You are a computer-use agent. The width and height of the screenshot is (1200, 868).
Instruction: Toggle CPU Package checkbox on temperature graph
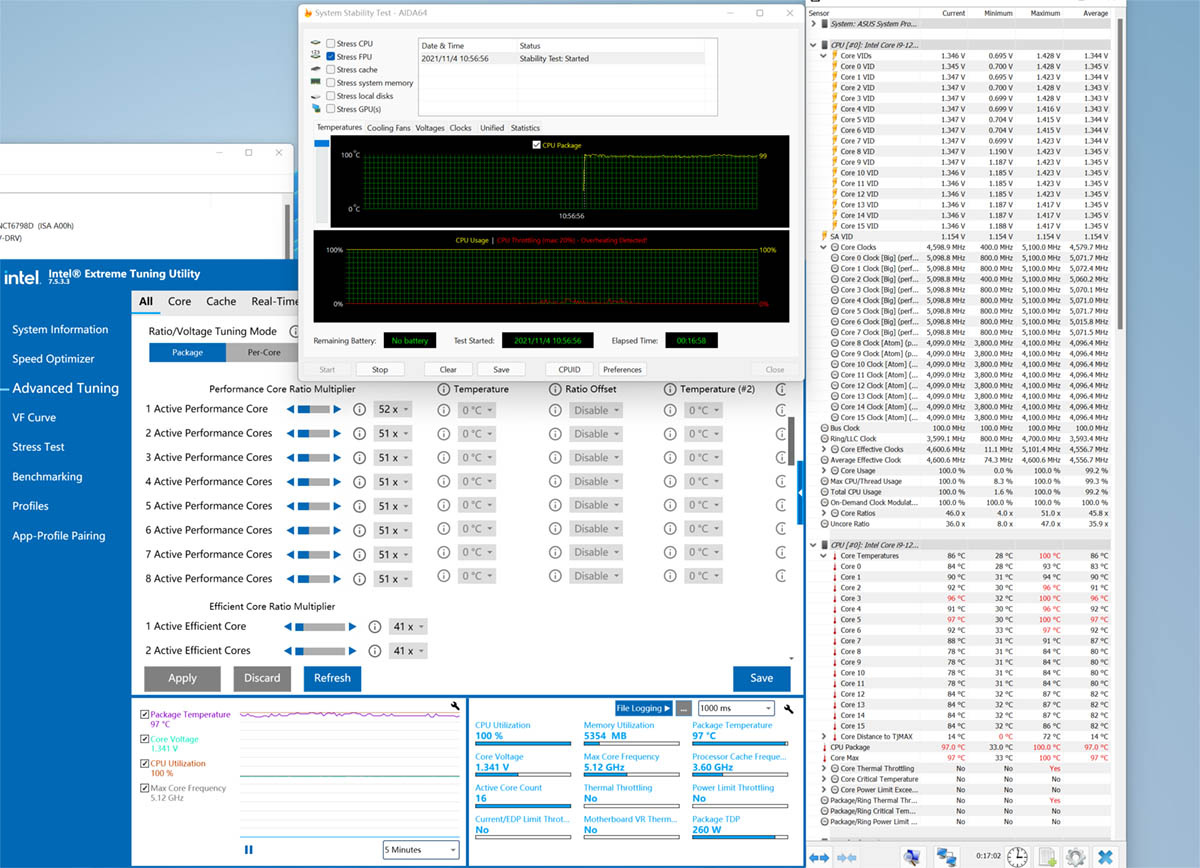pyautogui.click(x=537, y=145)
